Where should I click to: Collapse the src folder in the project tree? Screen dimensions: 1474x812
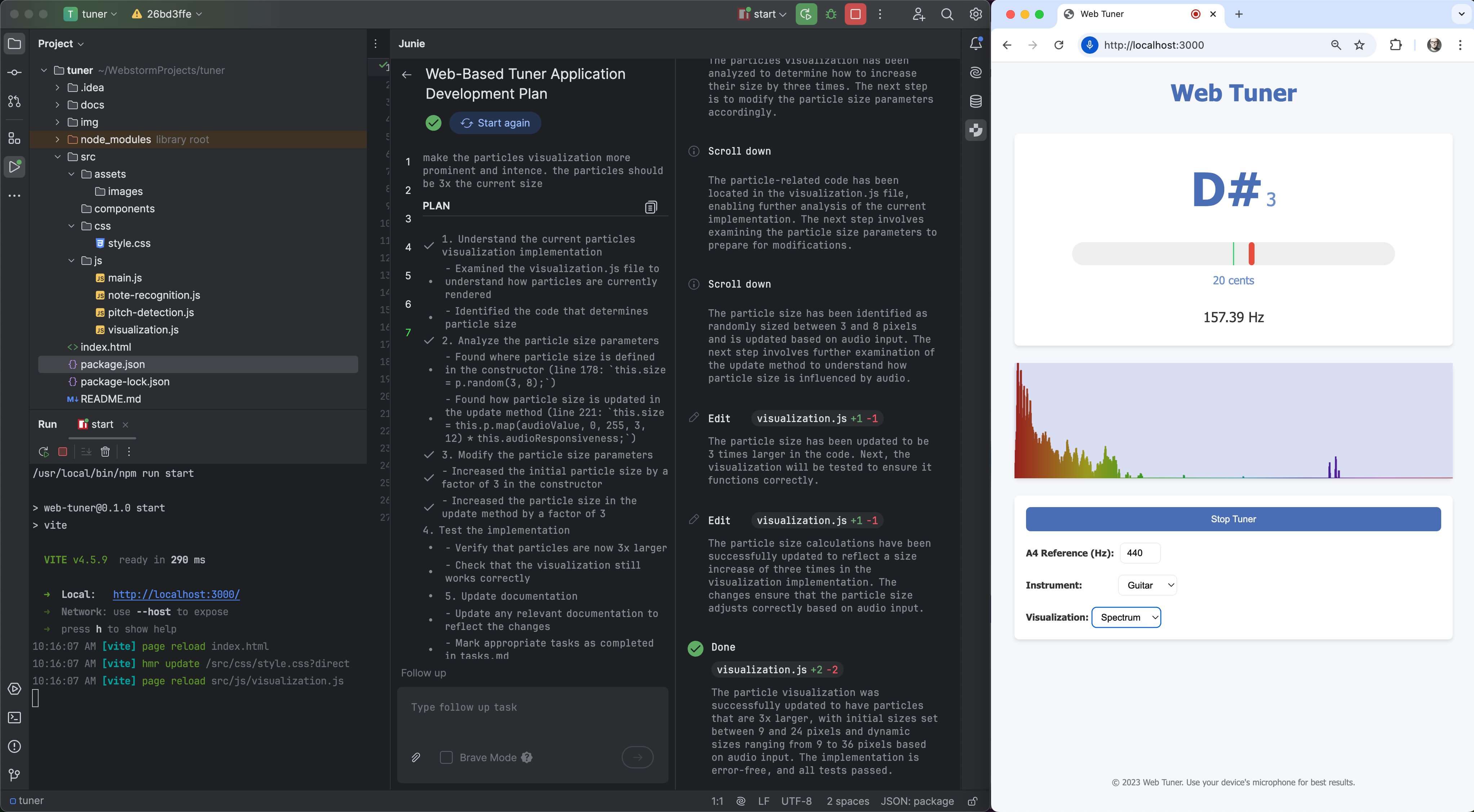(57, 156)
